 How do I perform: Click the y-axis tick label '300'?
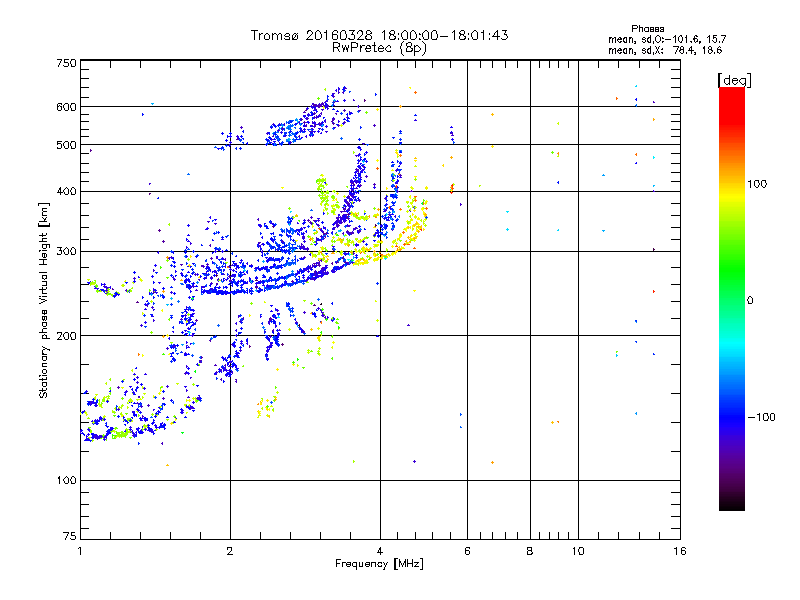tap(66, 252)
